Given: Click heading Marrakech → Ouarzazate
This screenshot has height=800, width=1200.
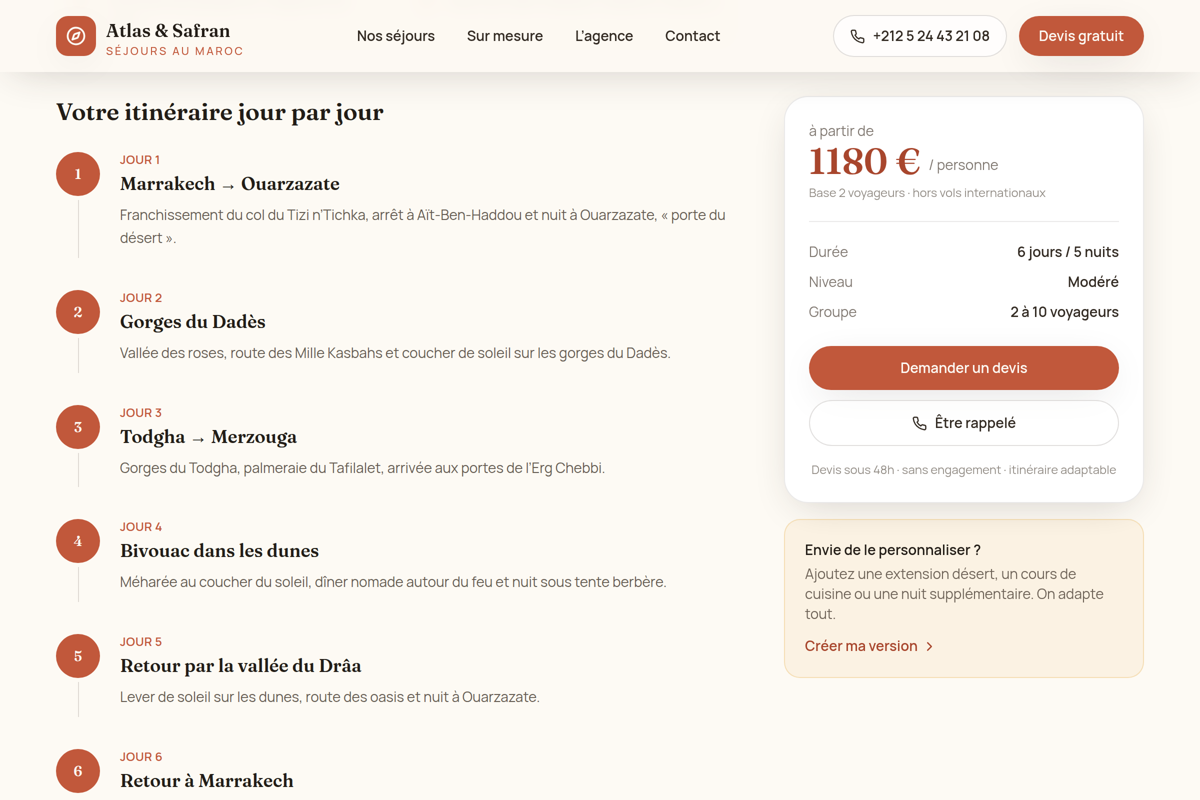Looking at the screenshot, I should [x=230, y=184].
